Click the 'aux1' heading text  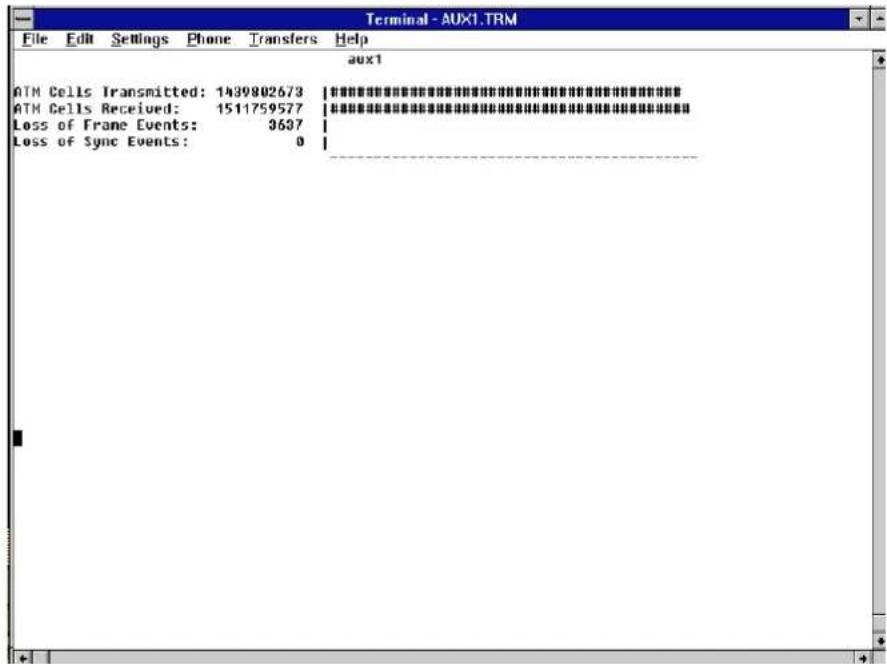click(365, 59)
